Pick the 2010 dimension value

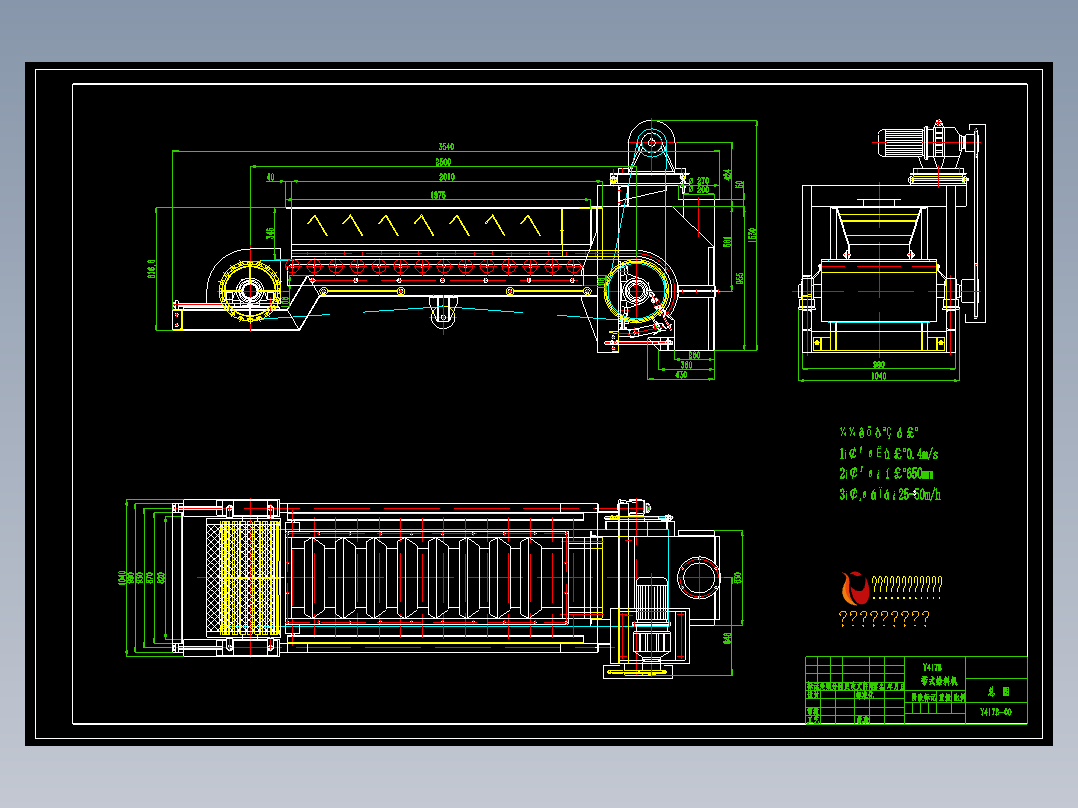click(x=447, y=177)
